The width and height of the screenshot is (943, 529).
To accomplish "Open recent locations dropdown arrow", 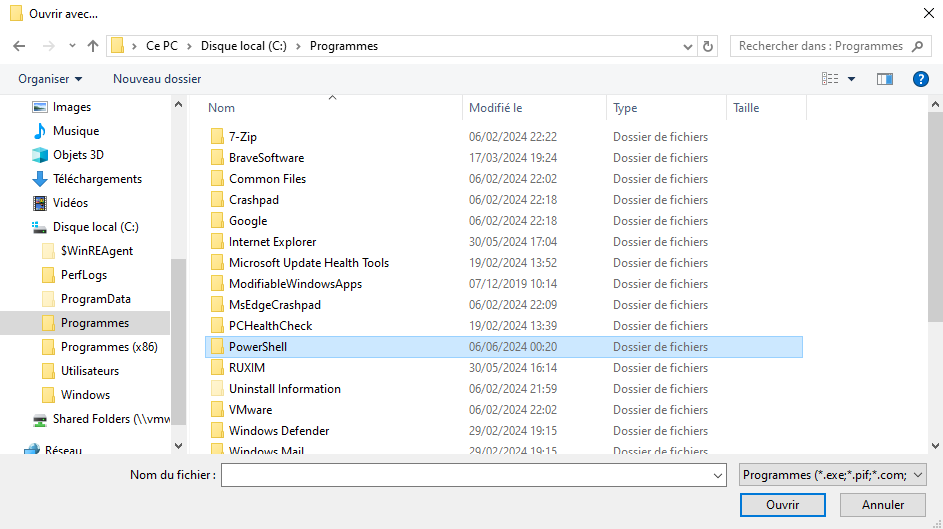I will point(72,46).
